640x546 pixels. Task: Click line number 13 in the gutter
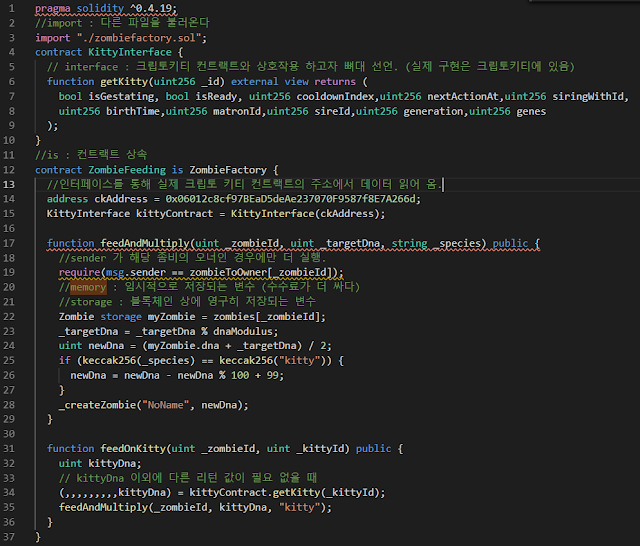tap(9, 184)
